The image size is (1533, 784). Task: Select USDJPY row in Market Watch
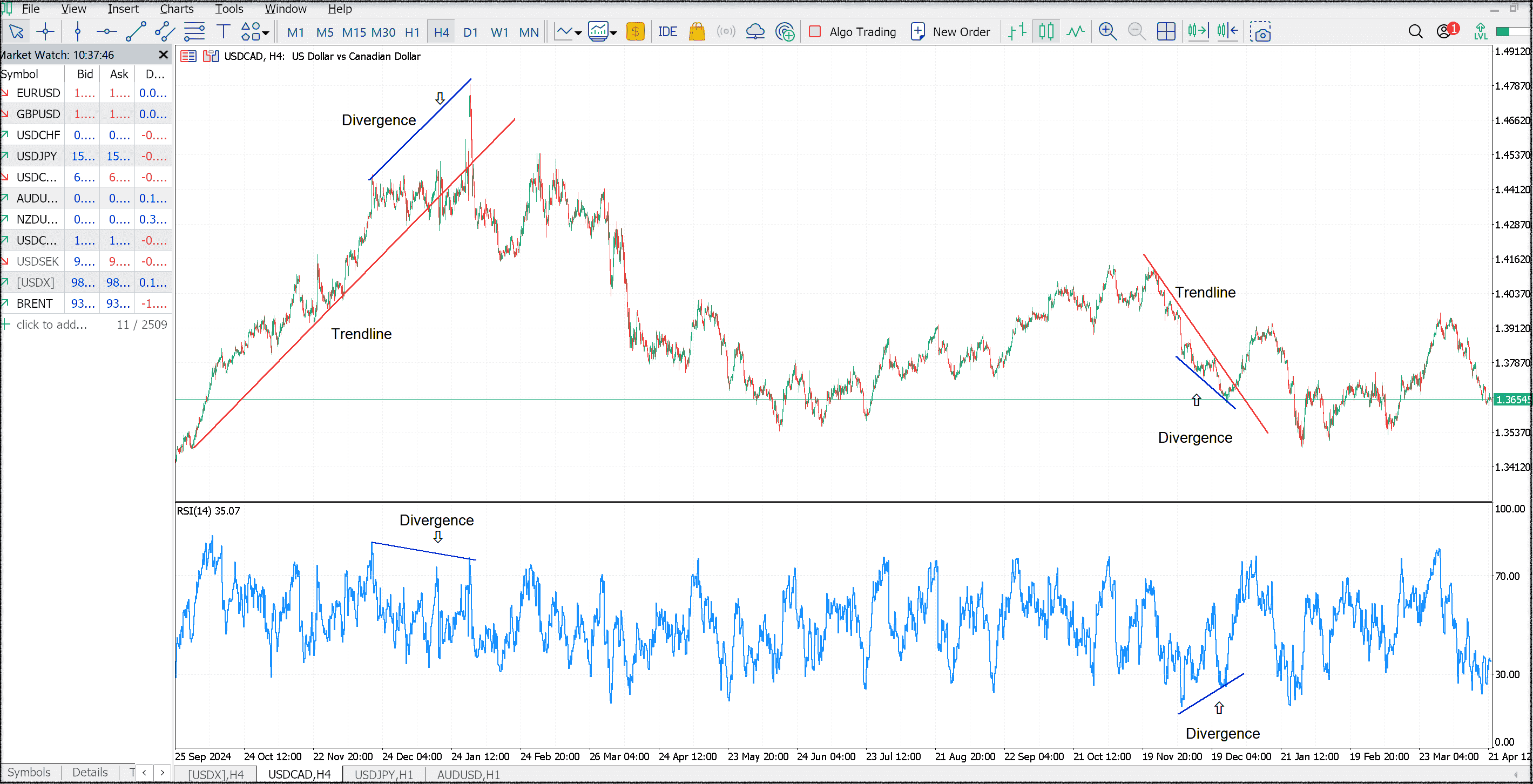click(86, 156)
